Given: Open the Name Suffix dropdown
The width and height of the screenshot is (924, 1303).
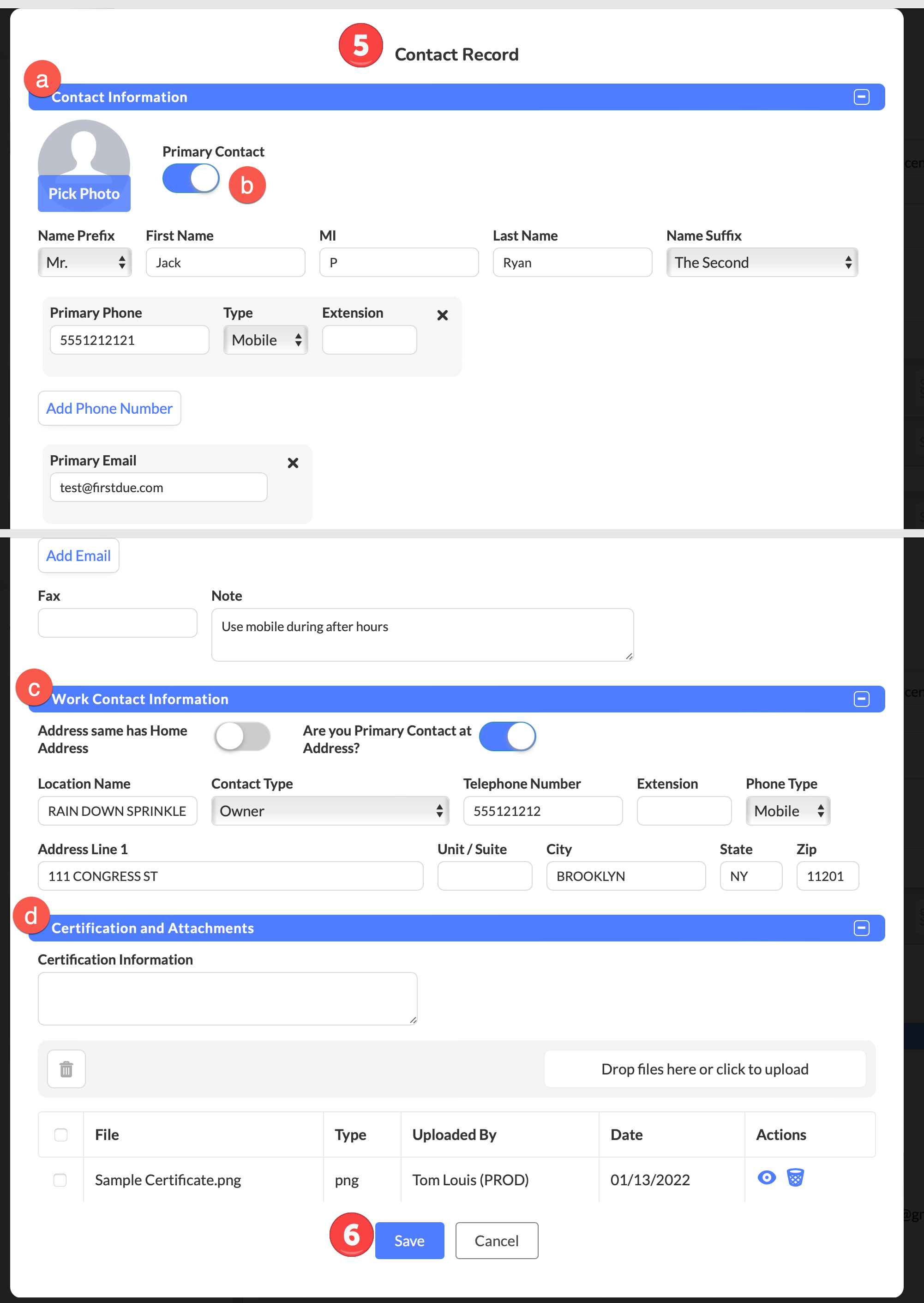Looking at the screenshot, I should (x=761, y=262).
